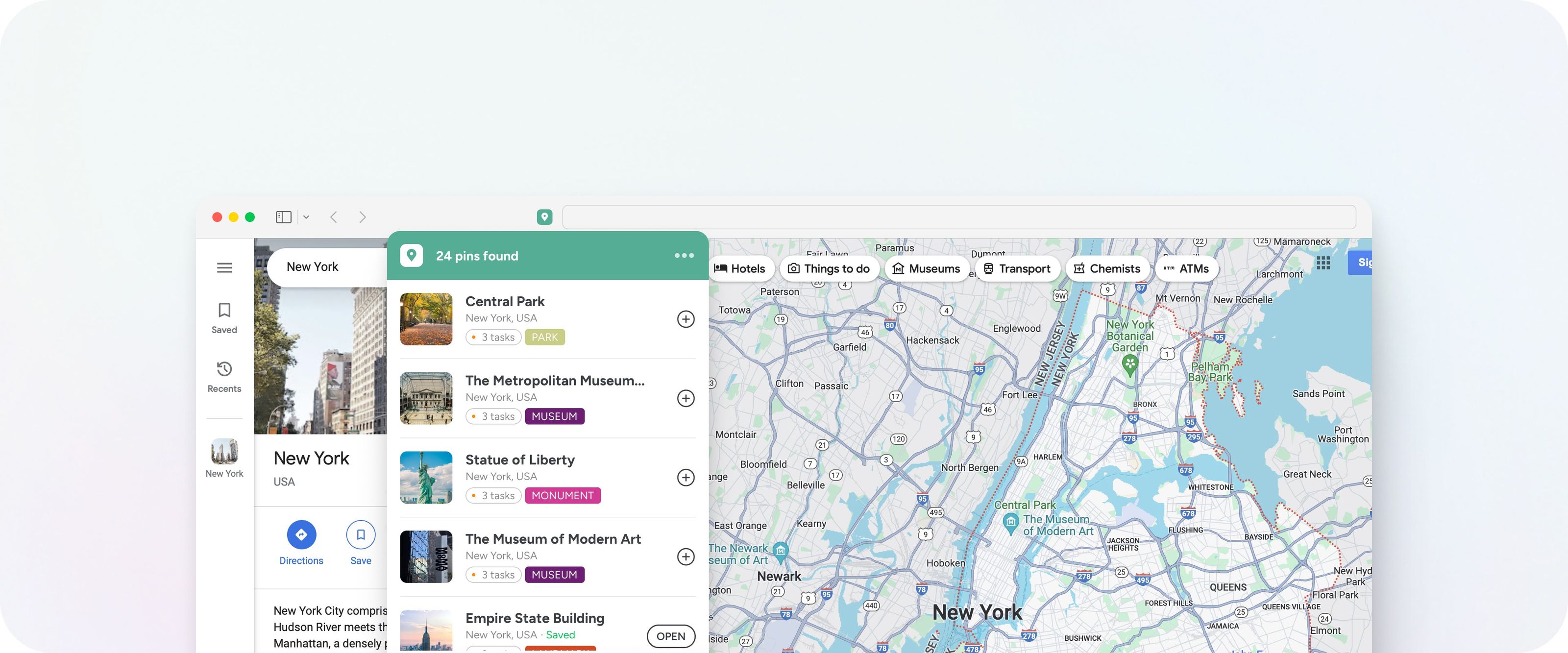Open the hamburger menu in maps sidebar
Image resolution: width=1568 pixels, height=653 pixels.
(224, 268)
